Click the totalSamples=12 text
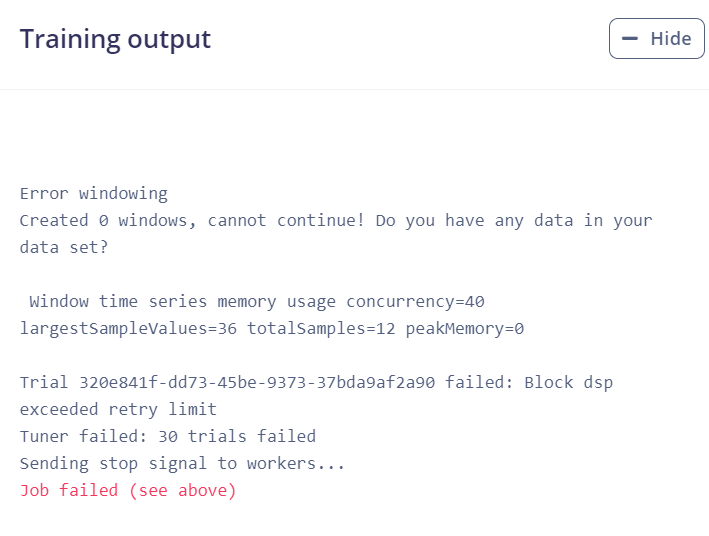Viewport: 709px width, 536px height. [321, 328]
